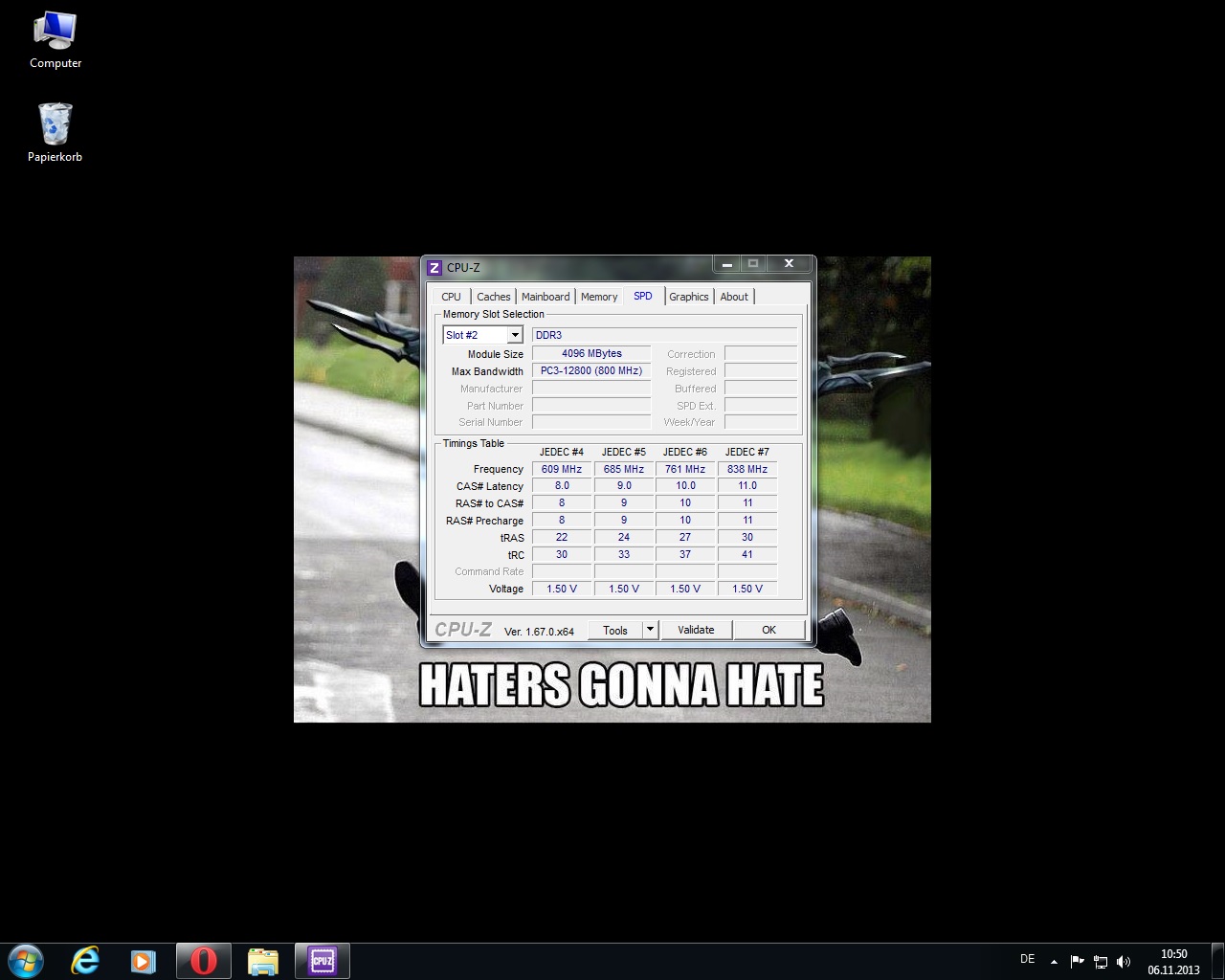Switch to the Mainboard tab

coord(546,297)
